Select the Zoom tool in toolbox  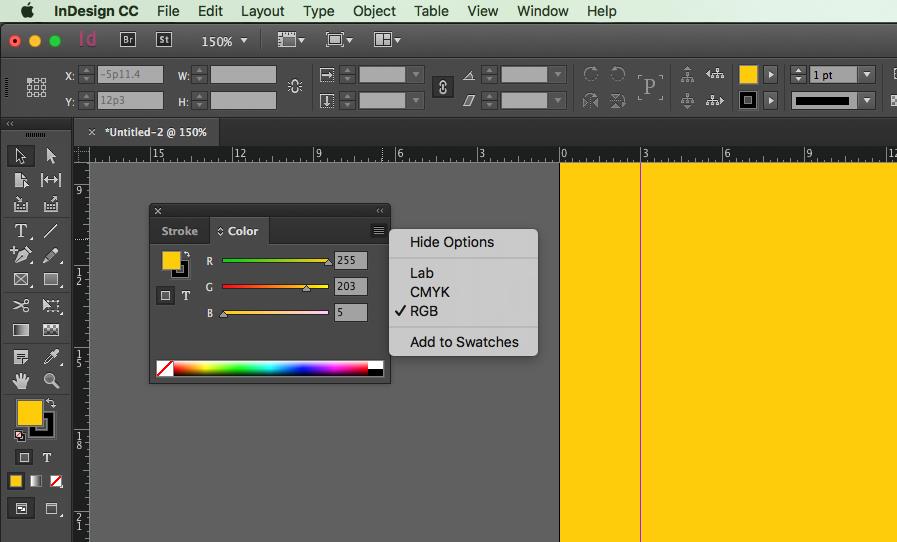(x=51, y=381)
